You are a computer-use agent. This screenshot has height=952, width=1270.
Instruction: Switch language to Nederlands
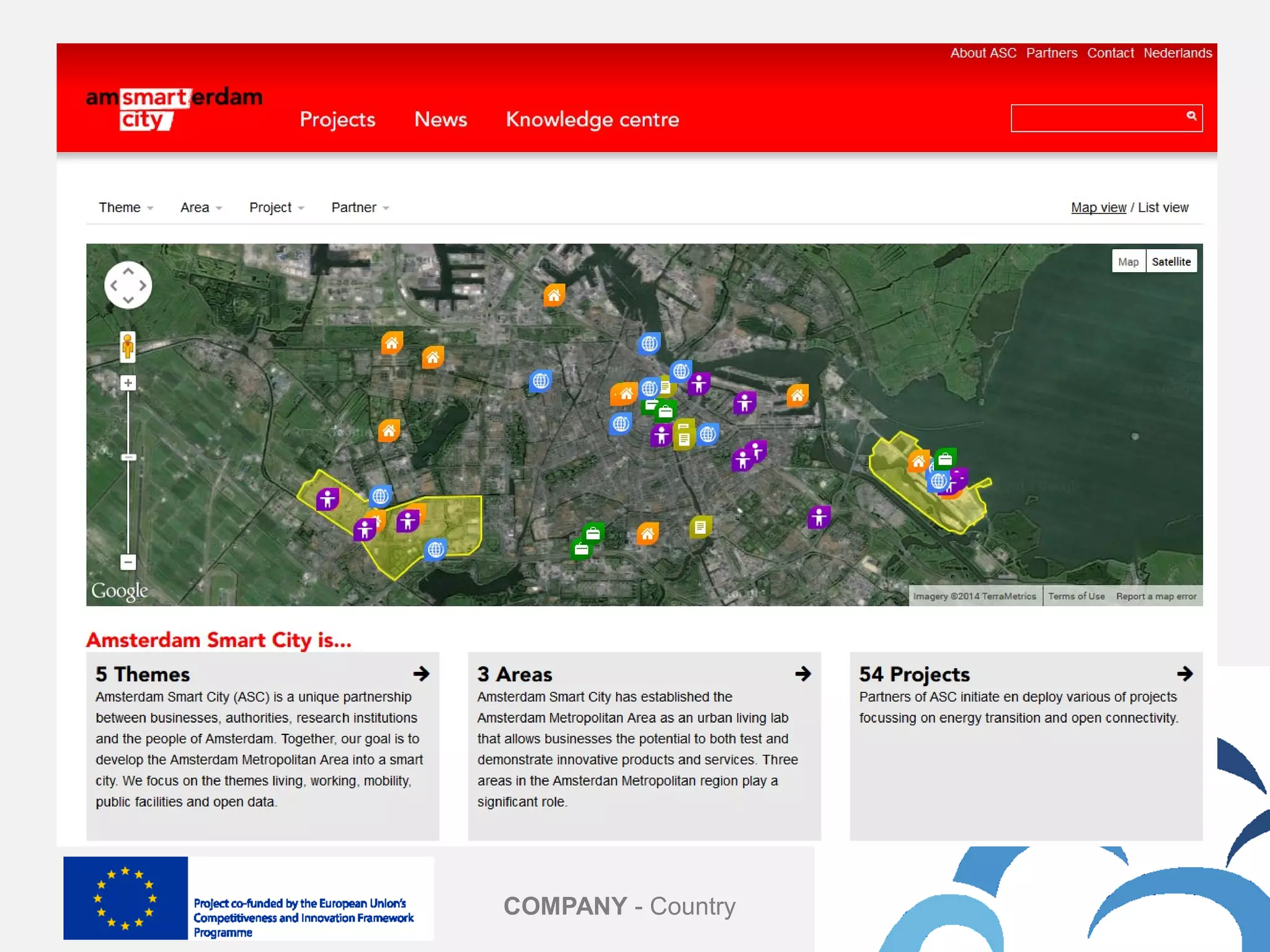pyautogui.click(x=1177, y=53)
